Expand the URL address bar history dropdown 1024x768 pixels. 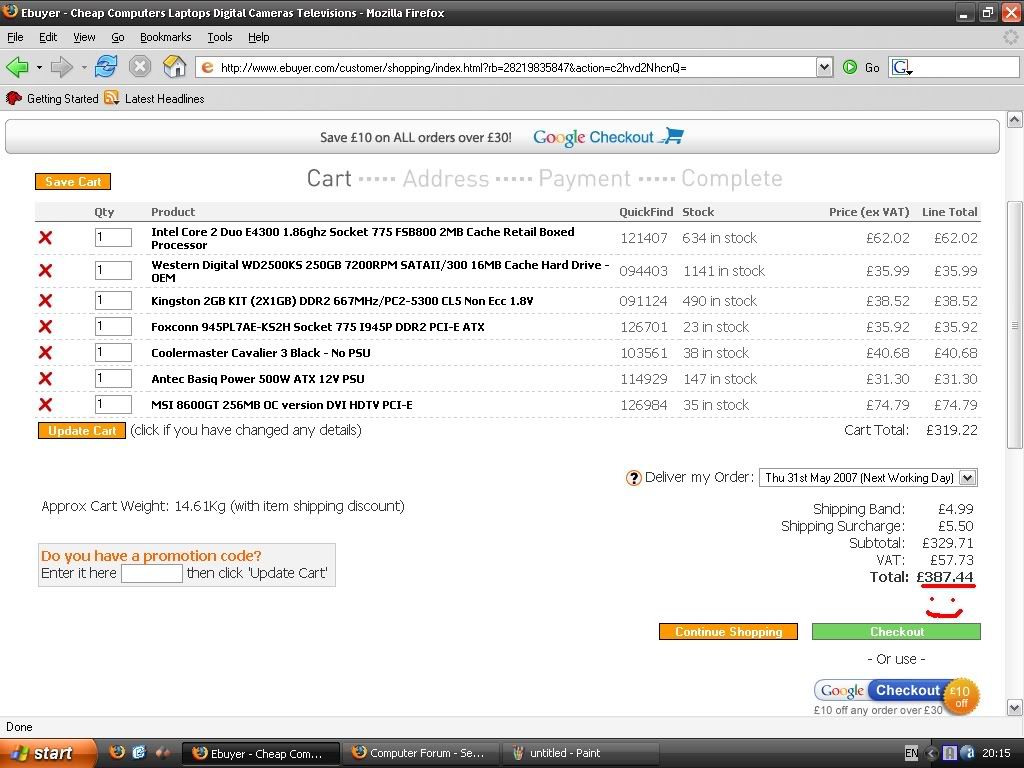click(x=824, y=67)
